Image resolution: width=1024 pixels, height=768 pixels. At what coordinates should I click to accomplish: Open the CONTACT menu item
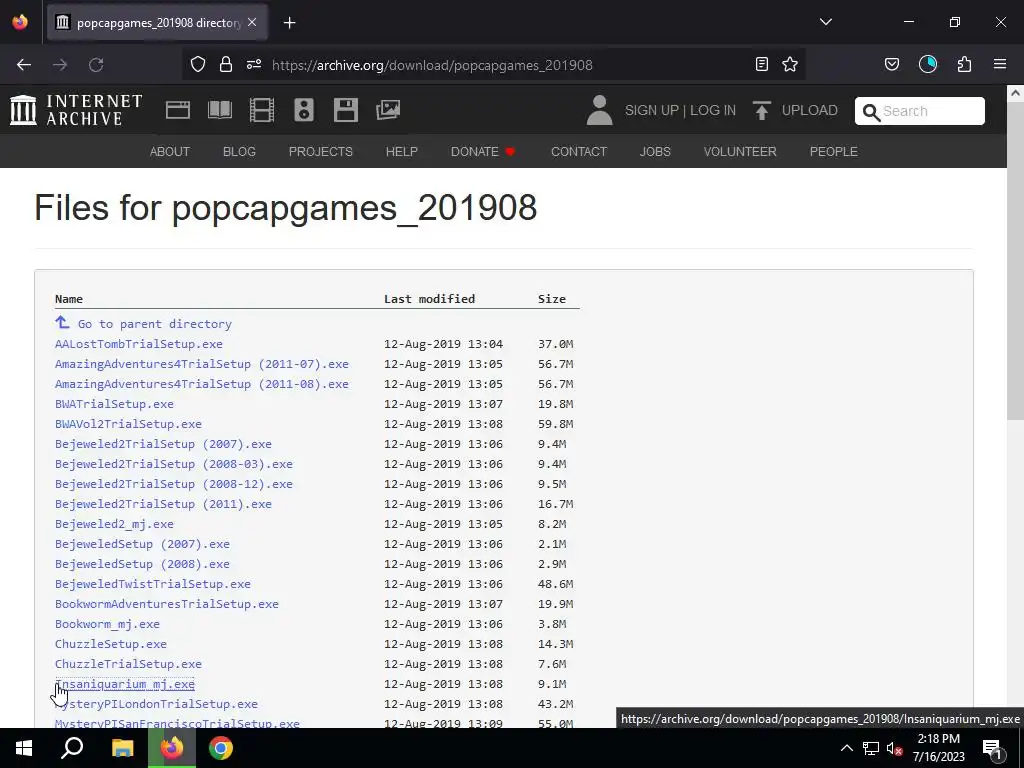pyautogui.click(x=579, y=152)
